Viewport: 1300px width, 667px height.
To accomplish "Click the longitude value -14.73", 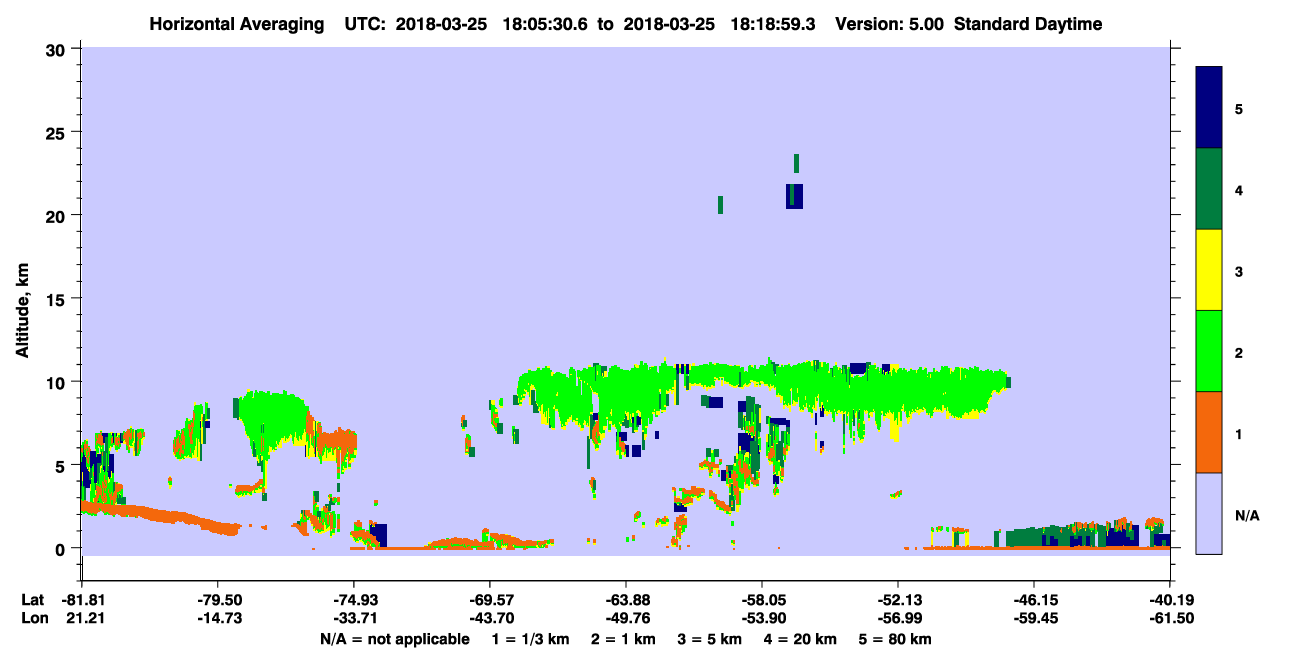I will coord(217,617).
